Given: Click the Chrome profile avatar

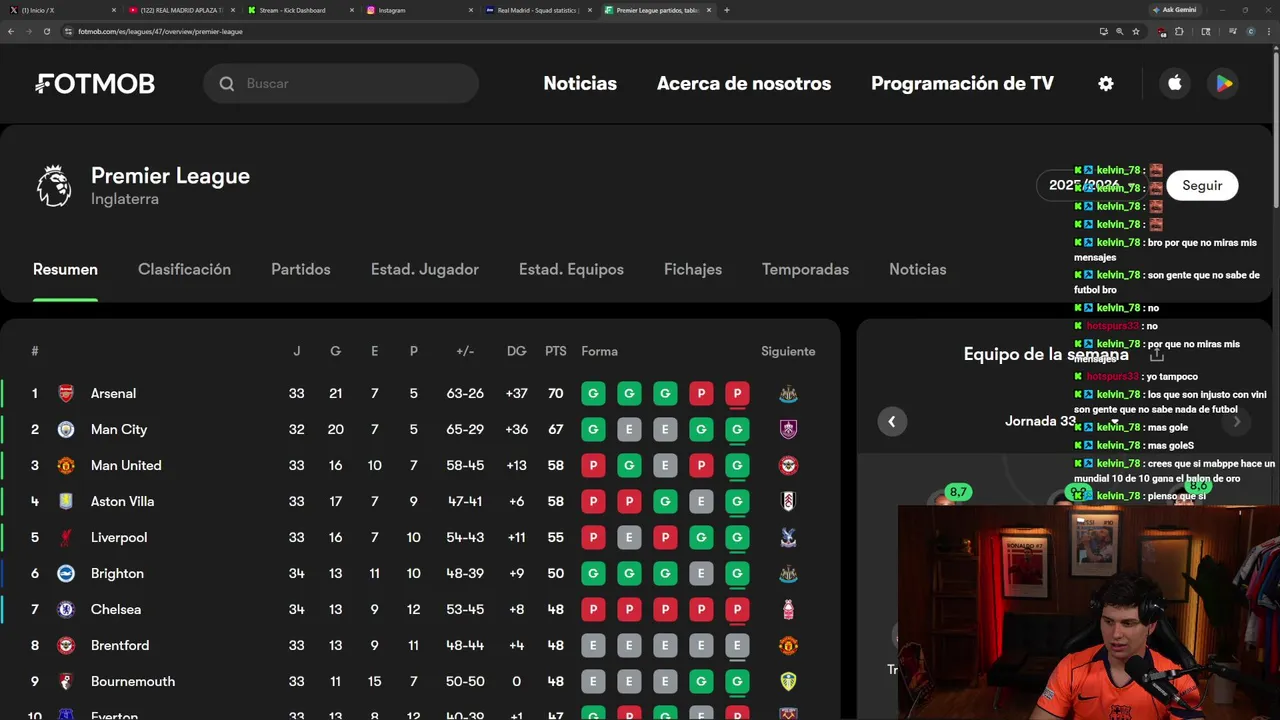Looking at the screenshot, I should (1250, 31).
